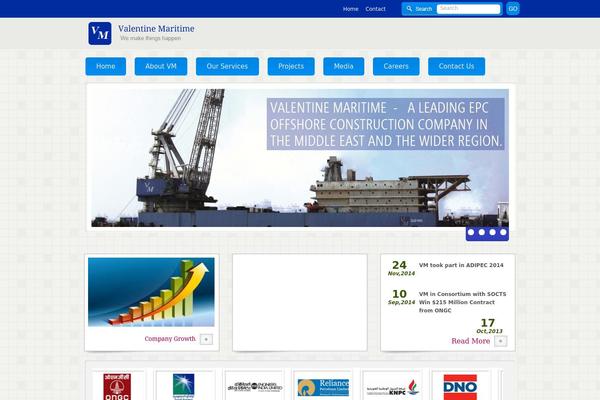The image size is (600, 400).
Task: Click the crane barge banner image
Action: (300, 158)
